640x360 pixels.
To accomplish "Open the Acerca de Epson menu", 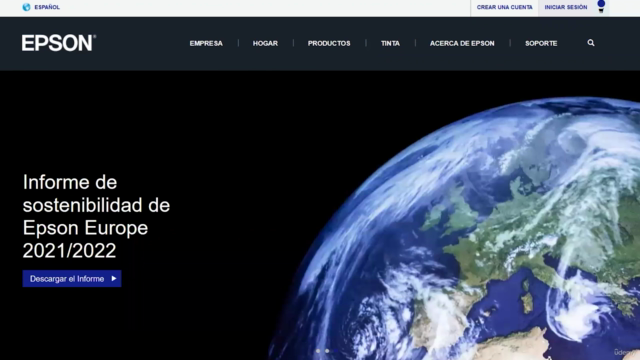I will (x=462, y=43).
